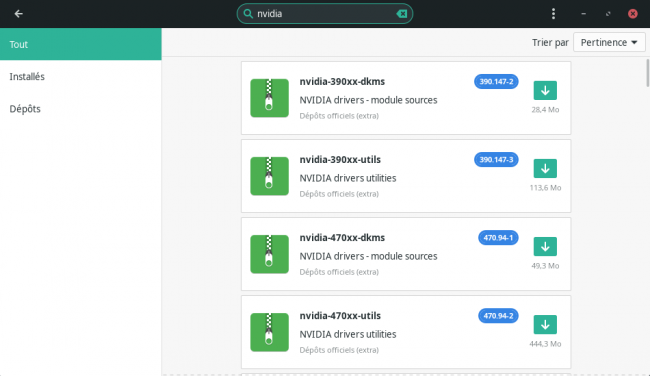
Task: Click the search magnifier icon
Action: point(248,14)
